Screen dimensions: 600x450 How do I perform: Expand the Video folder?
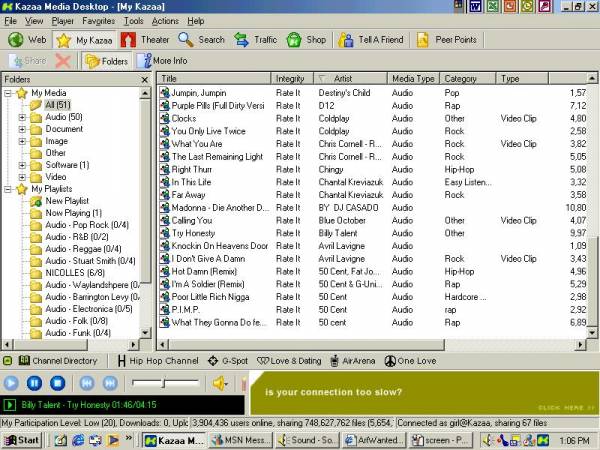(22, 177)
